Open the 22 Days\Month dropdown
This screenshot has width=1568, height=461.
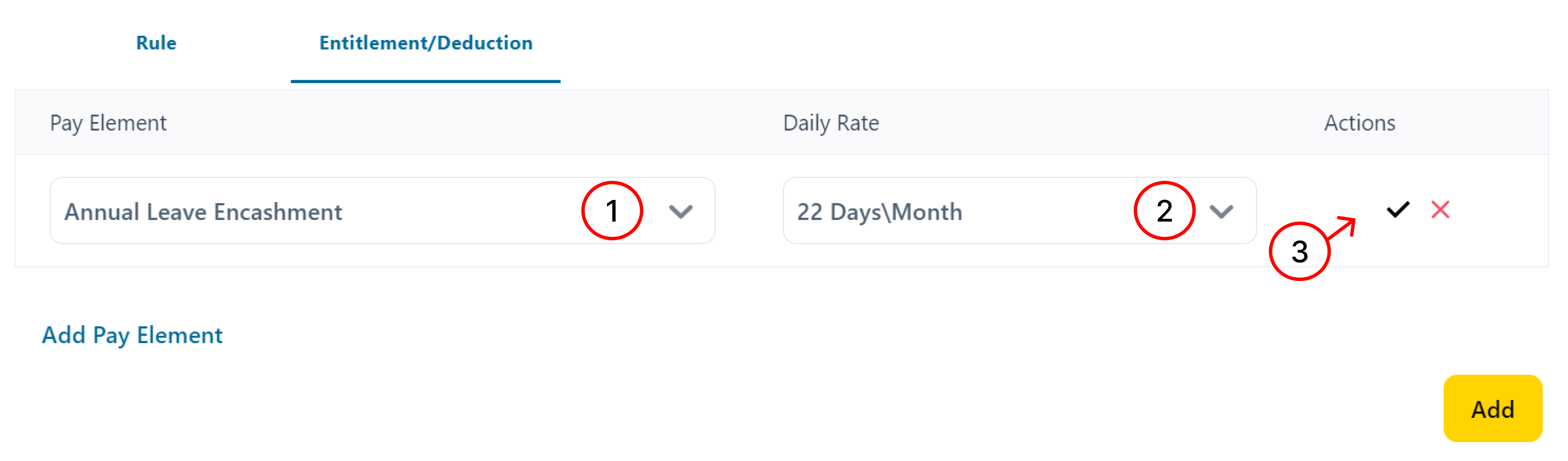[1020, 211]
